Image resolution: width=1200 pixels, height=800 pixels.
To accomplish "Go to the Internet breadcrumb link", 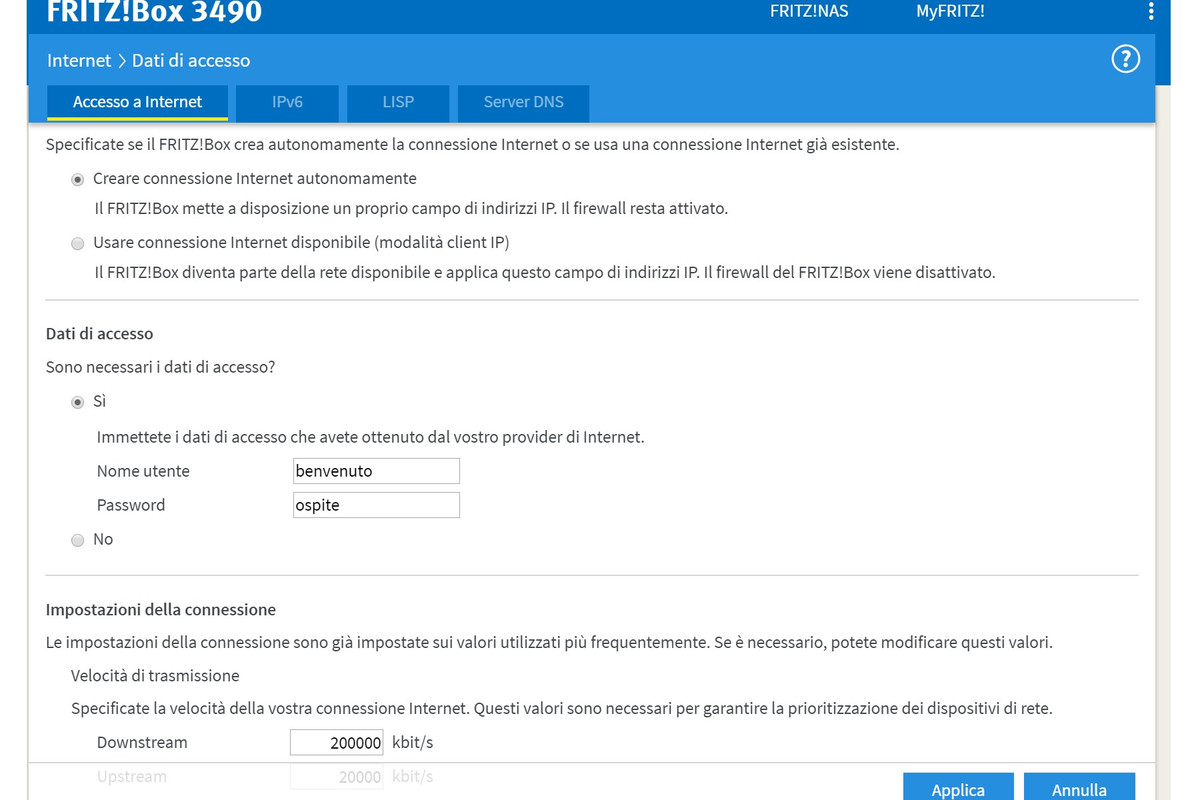I will [79, 60].
